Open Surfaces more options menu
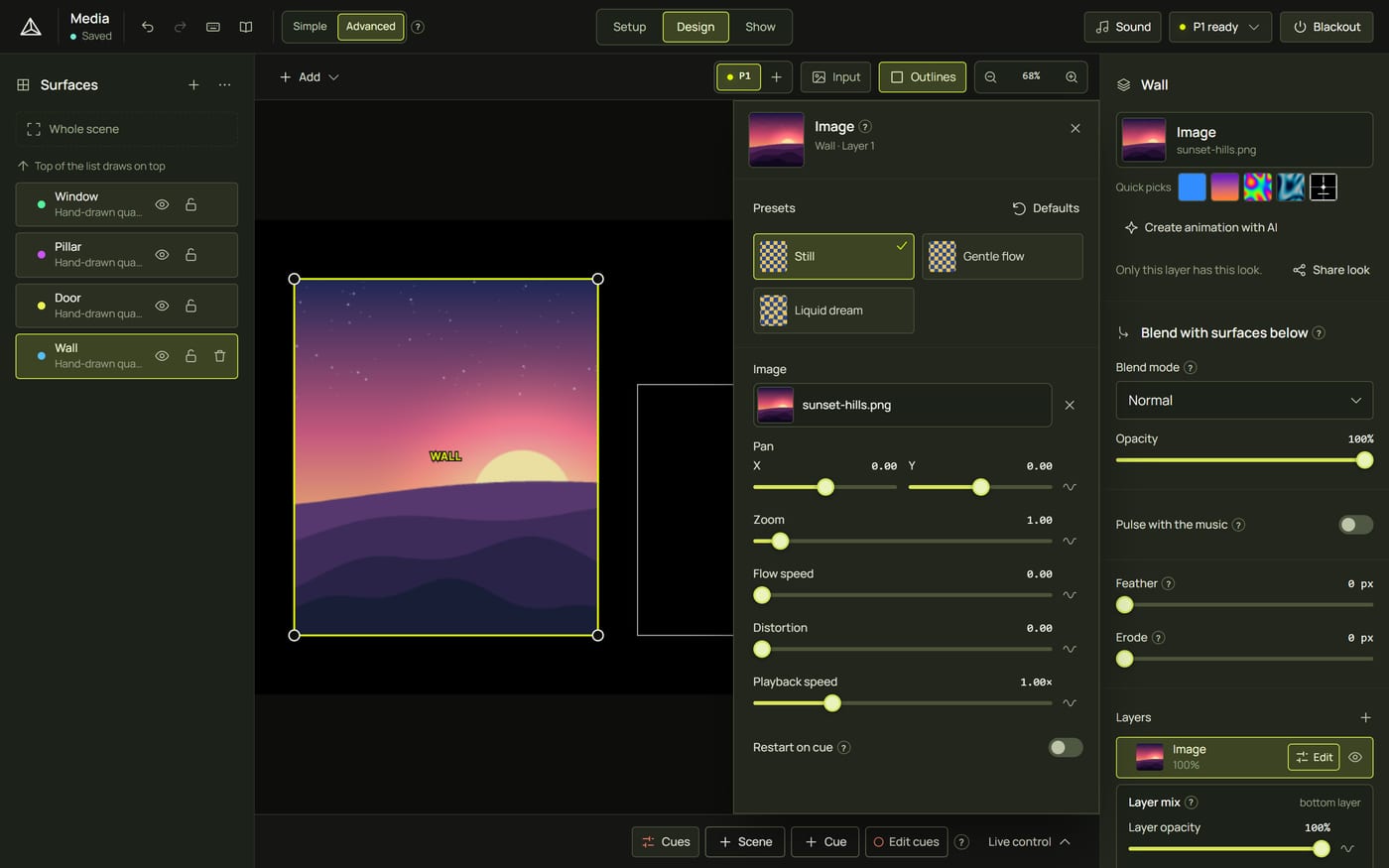 225,84
